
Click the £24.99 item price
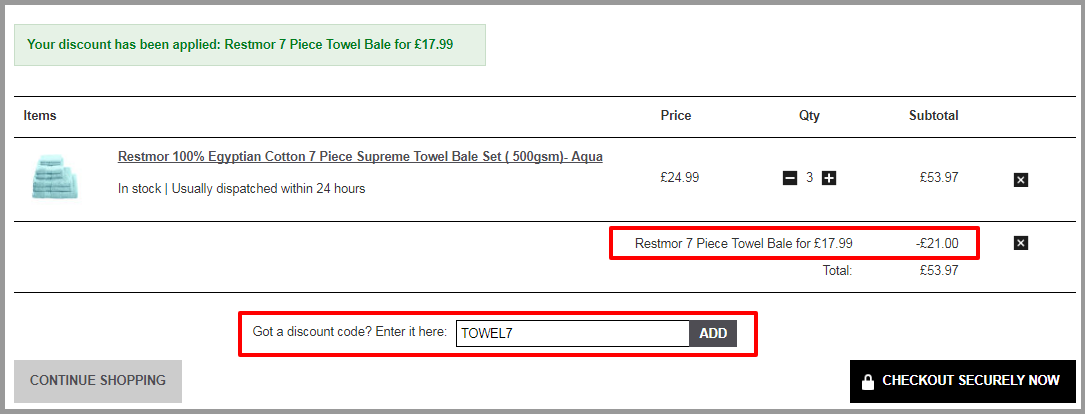click(x=680, y=177)
